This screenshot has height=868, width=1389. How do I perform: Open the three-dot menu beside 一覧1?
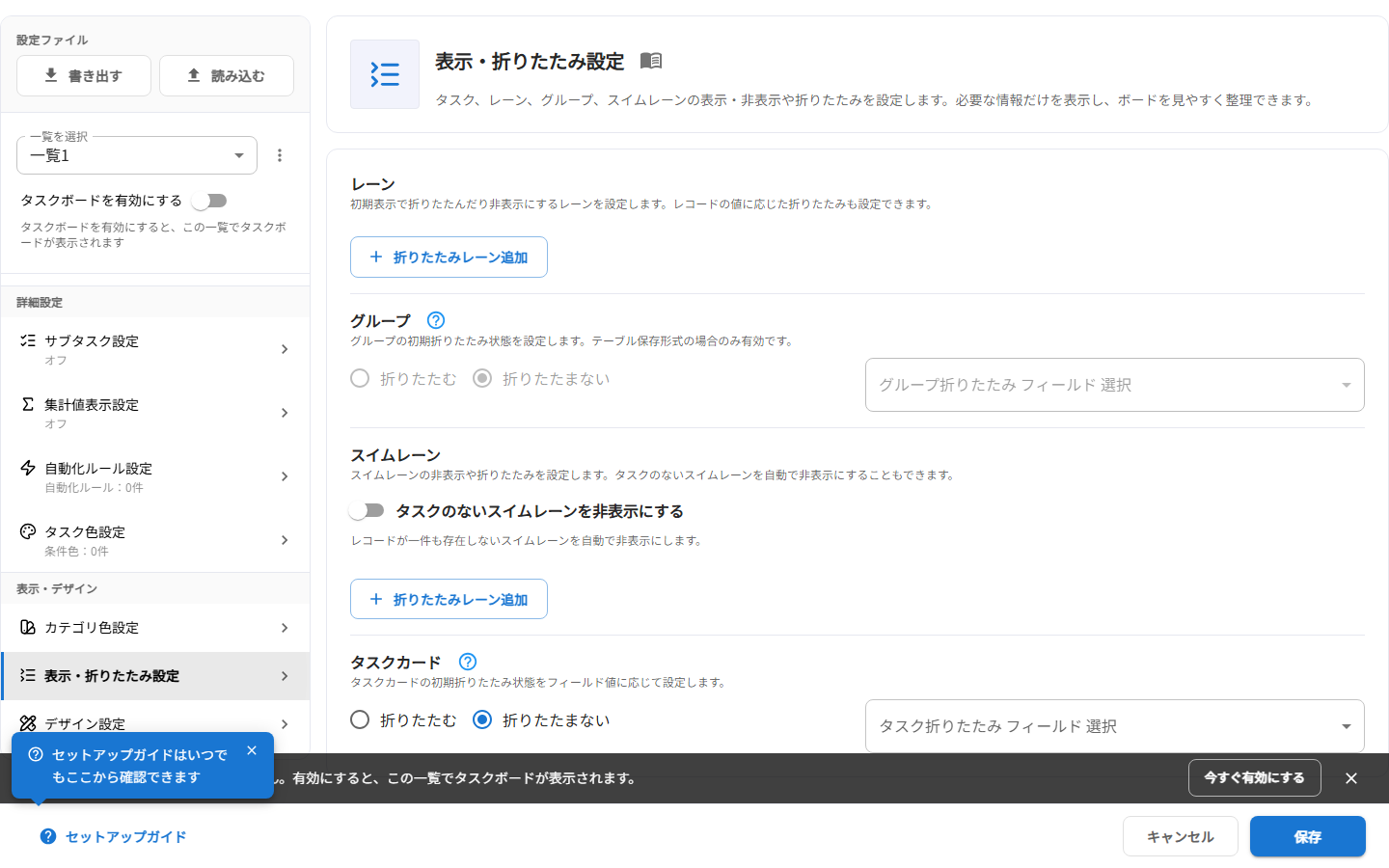(x=280, y=155)
